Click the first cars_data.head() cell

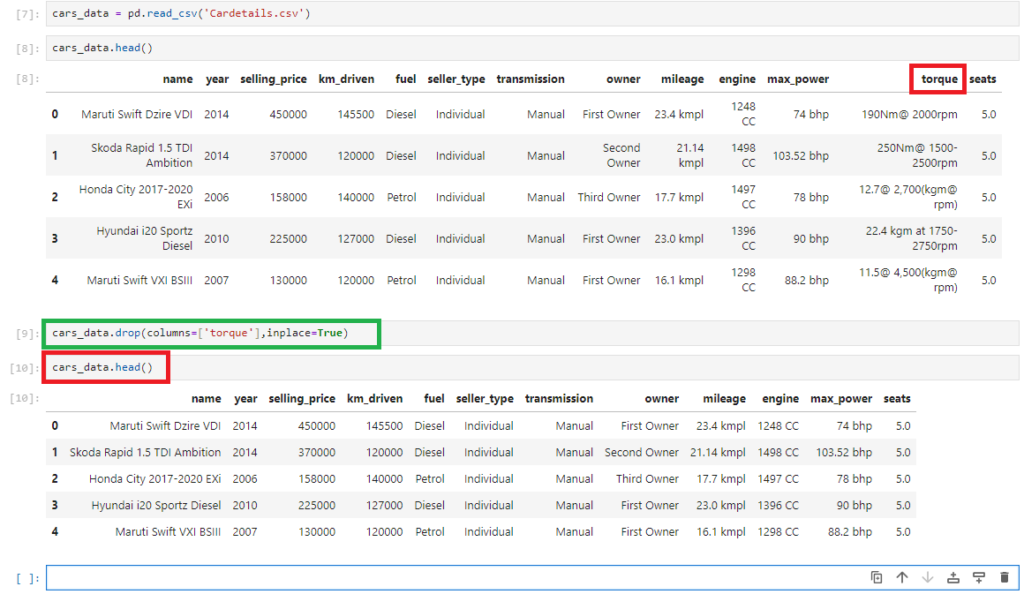[x=500, y=47]
